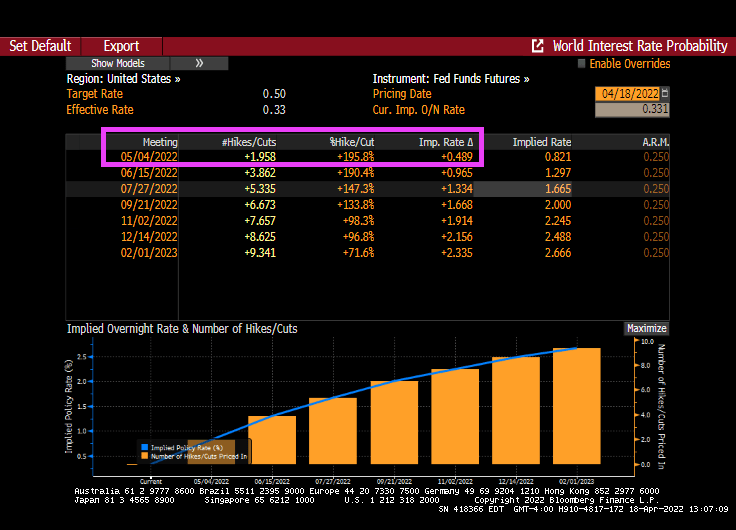Maximize the Implied Overnight Rate chart
This screenshot has height=530, width=736.
pyautogui.click(x=646, y=328)
